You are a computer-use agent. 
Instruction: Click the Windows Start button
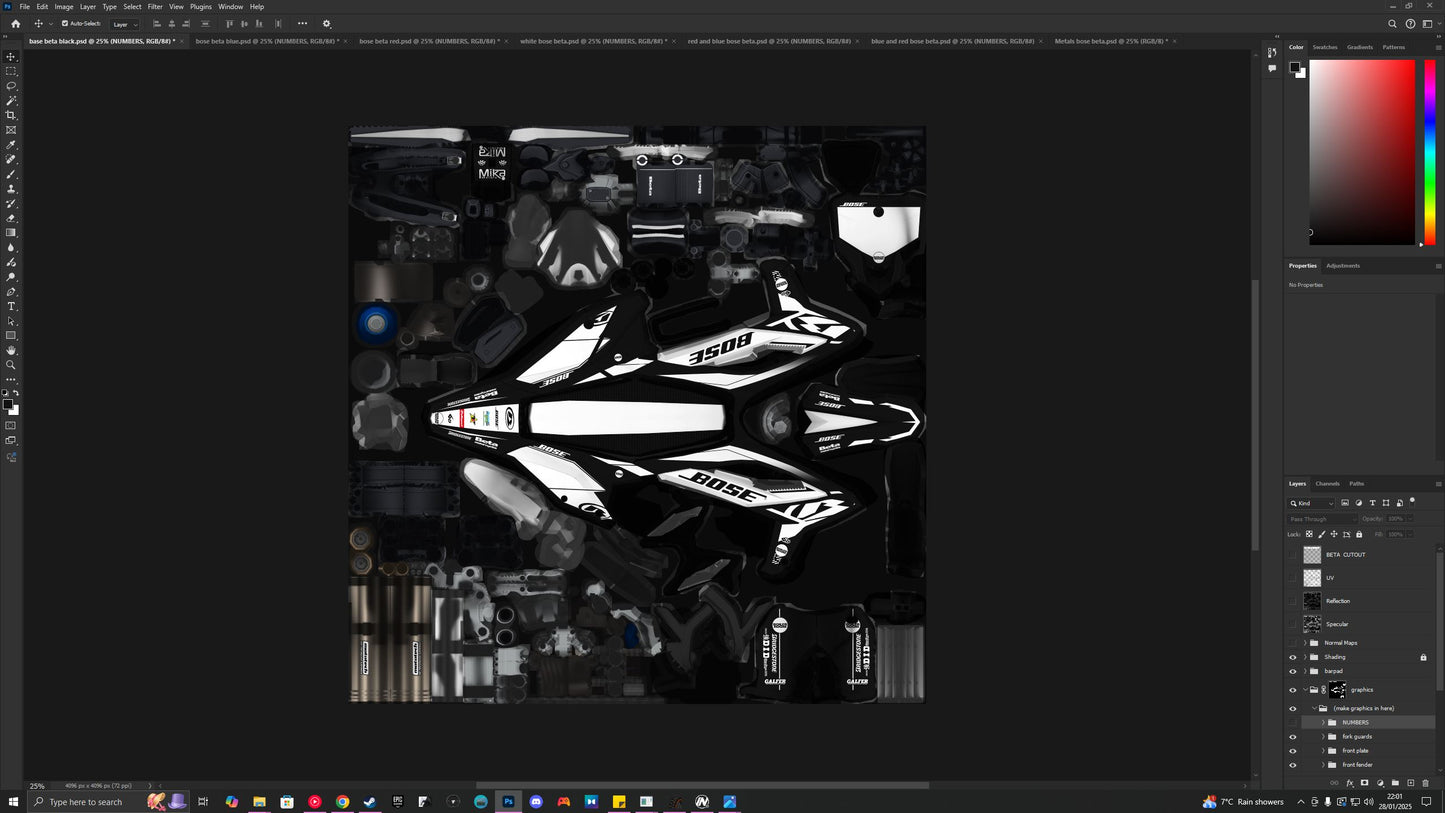pos(14,802)
